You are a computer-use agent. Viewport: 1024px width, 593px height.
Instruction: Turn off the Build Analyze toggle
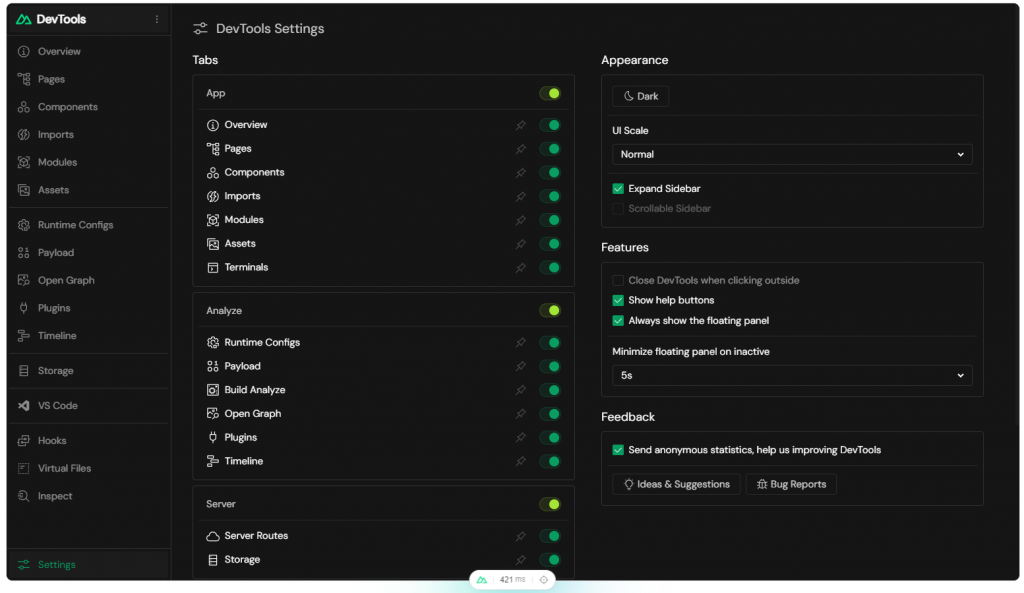coord(550,390)
